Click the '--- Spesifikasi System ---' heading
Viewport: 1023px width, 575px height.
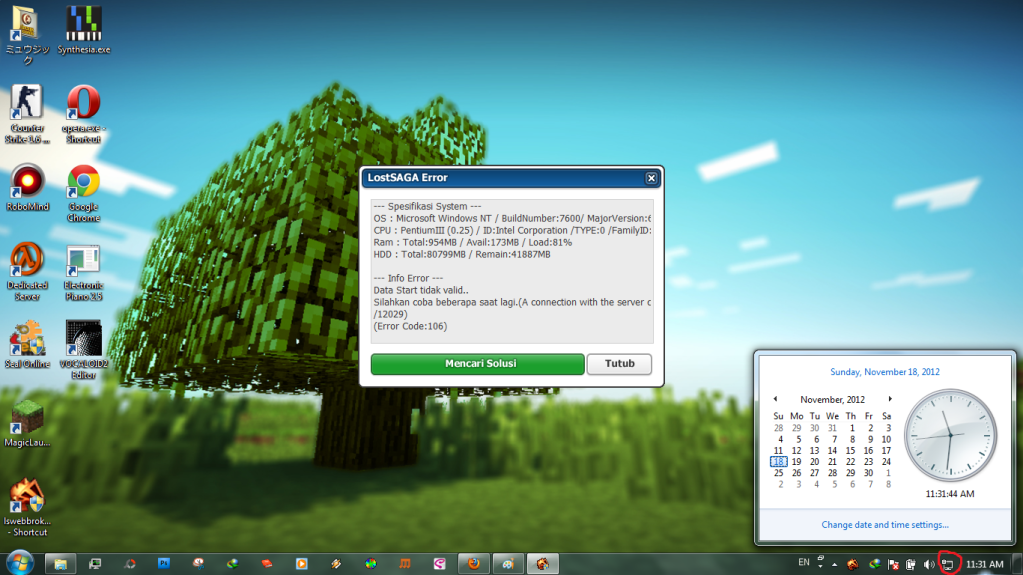point(427,206)
